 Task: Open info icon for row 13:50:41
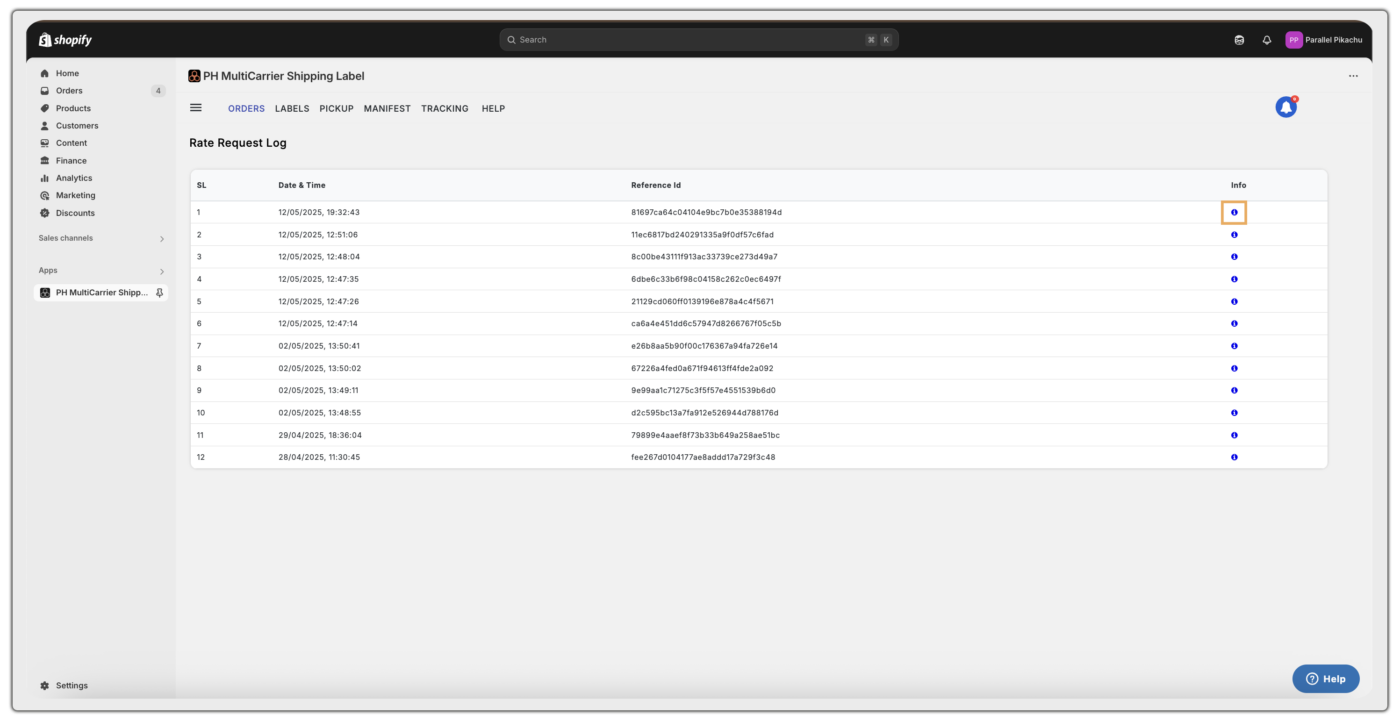tap(1234, 346)
